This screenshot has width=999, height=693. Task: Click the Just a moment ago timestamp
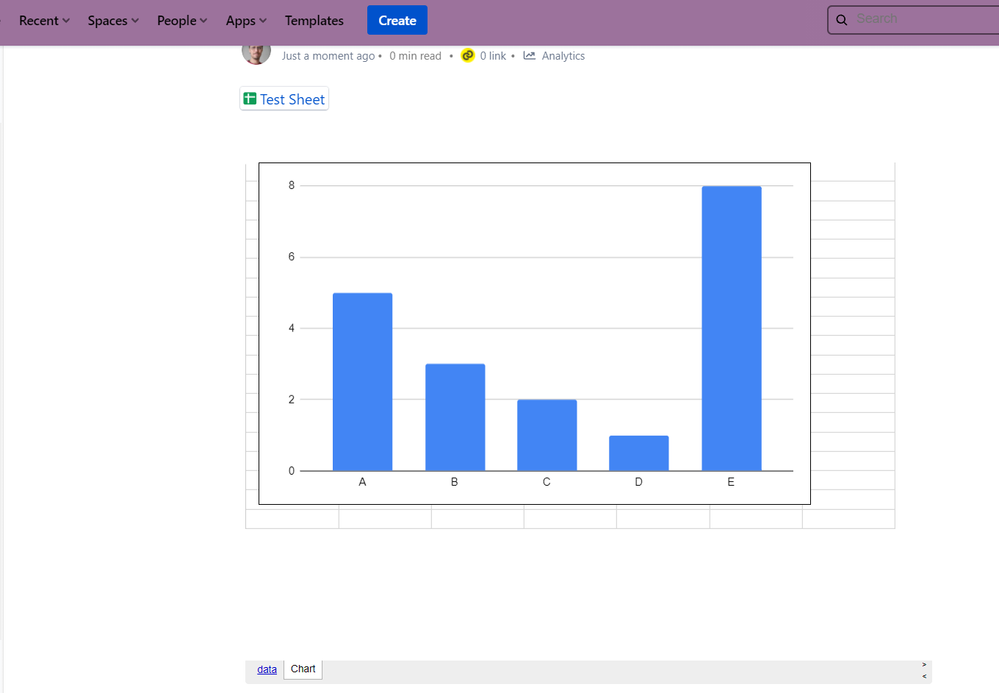328,56
